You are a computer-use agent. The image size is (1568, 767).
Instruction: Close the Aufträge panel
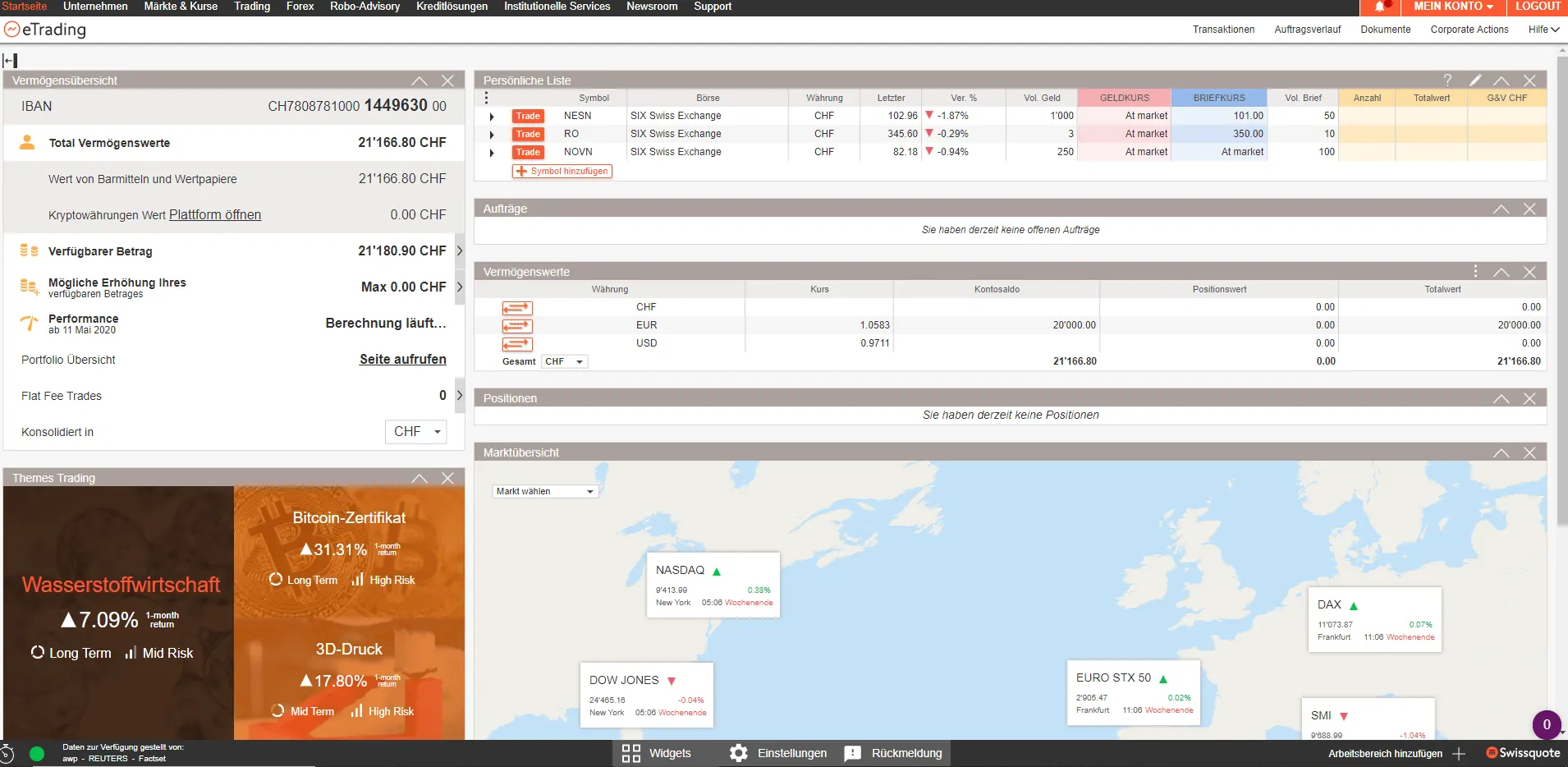[1529, 209]
